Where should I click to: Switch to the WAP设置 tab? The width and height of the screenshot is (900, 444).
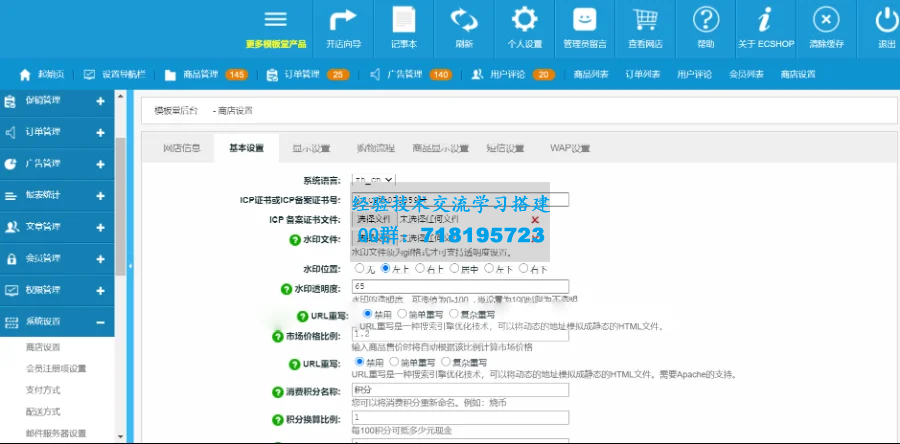pos(569,148)
